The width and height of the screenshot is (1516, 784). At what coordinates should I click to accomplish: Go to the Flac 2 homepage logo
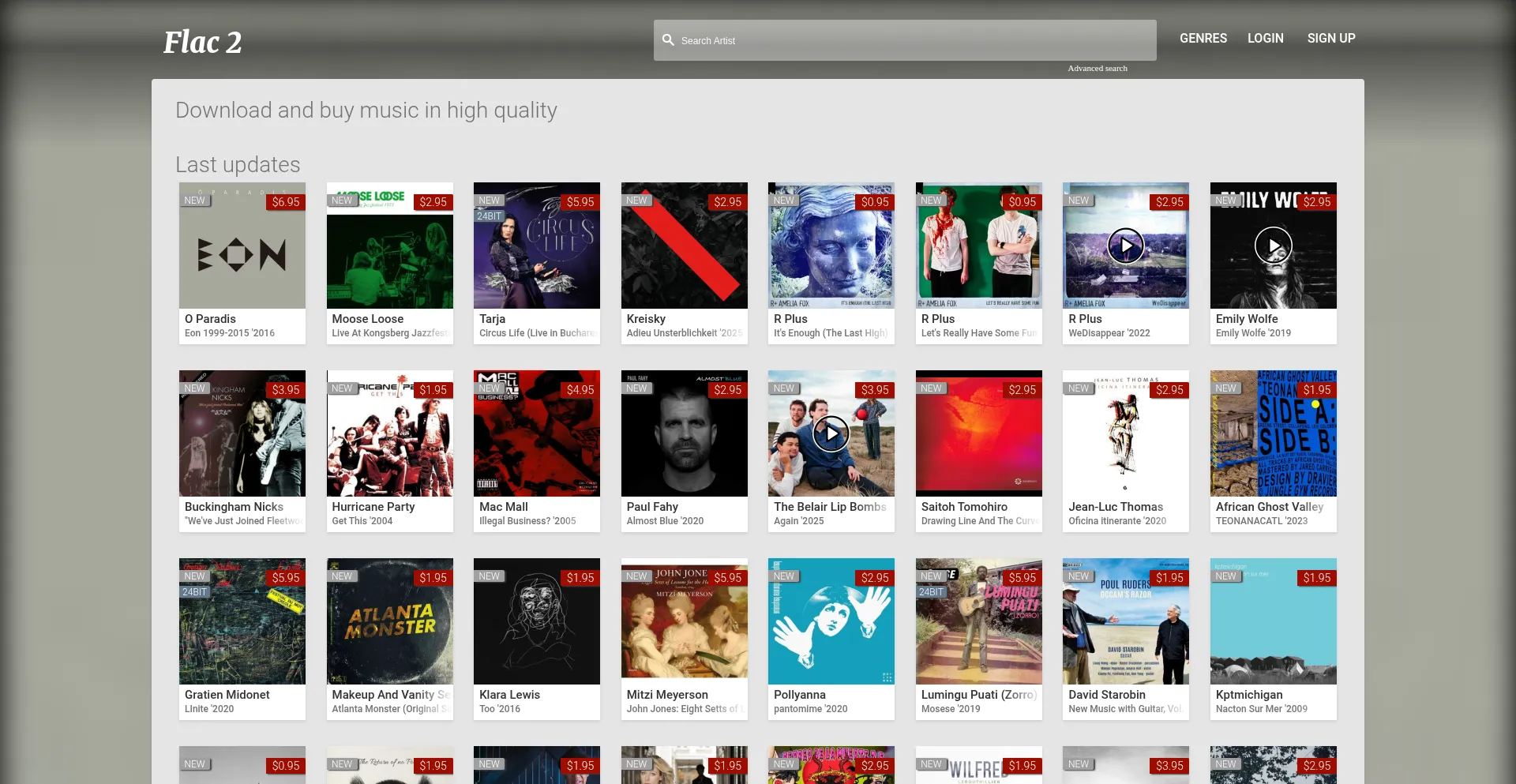pyautogui.click(x=202, y=43)
